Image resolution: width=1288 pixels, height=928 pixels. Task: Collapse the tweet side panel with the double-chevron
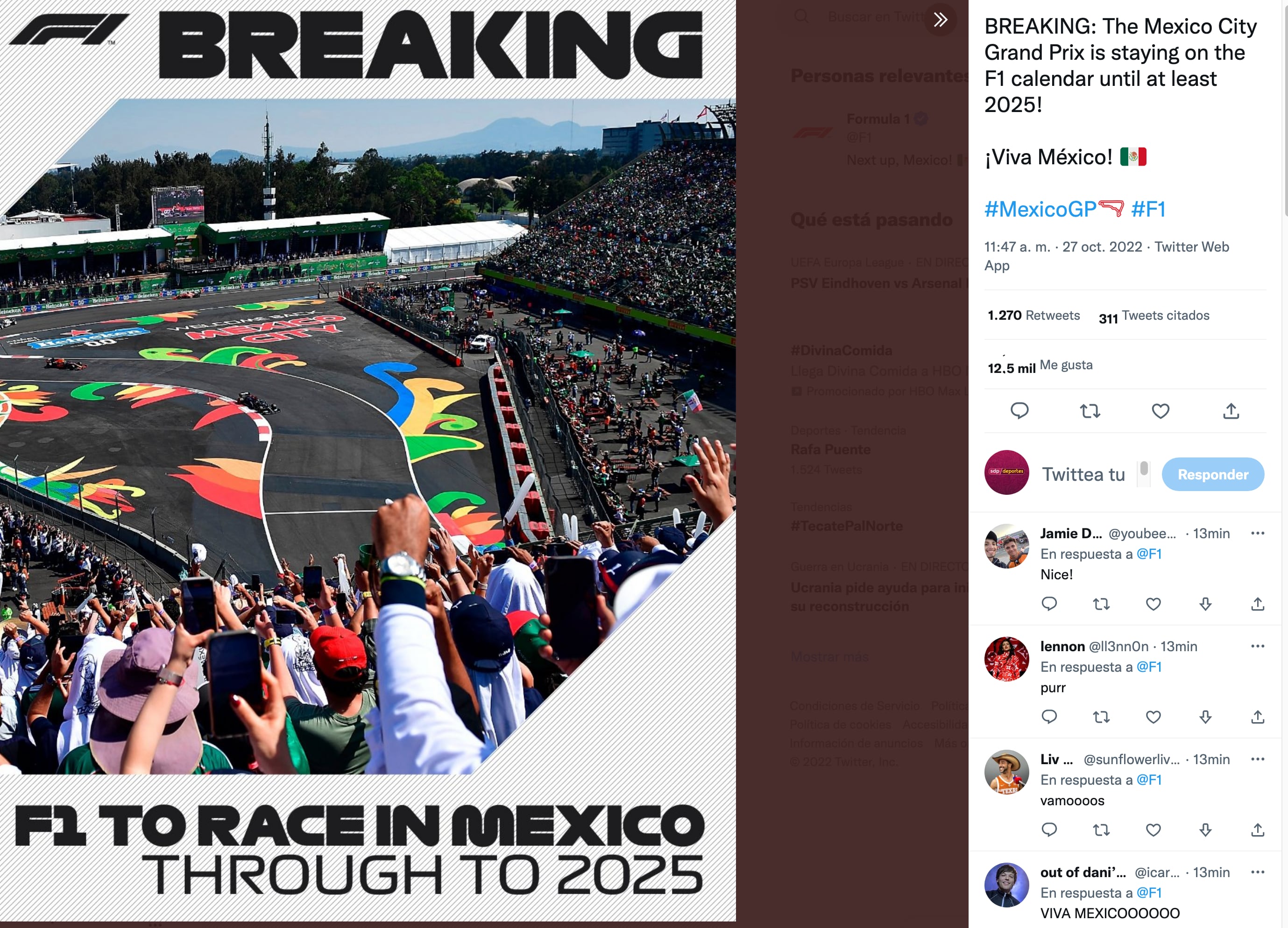[941, 20]
